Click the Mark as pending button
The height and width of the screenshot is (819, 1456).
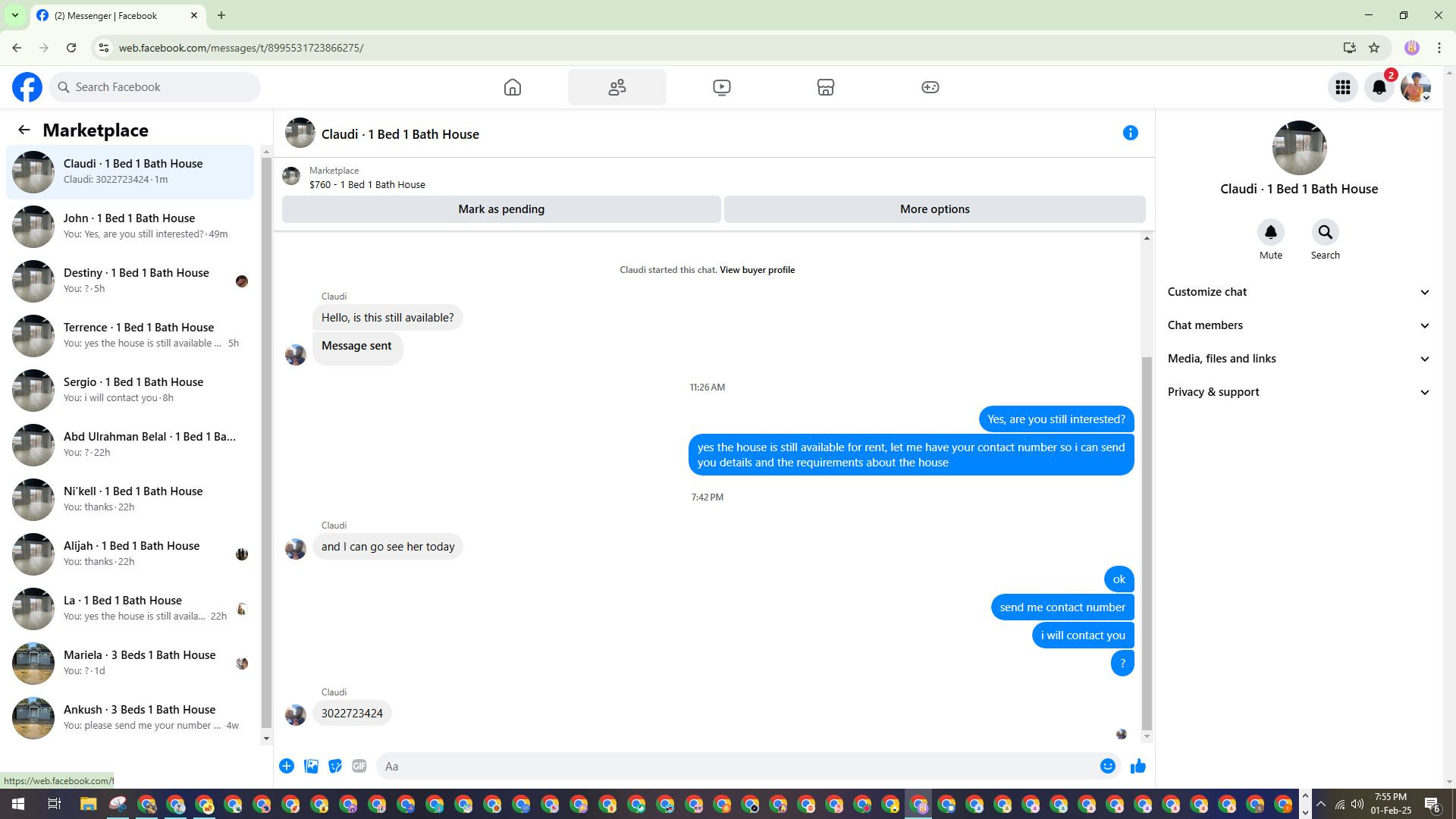(500, 209)
